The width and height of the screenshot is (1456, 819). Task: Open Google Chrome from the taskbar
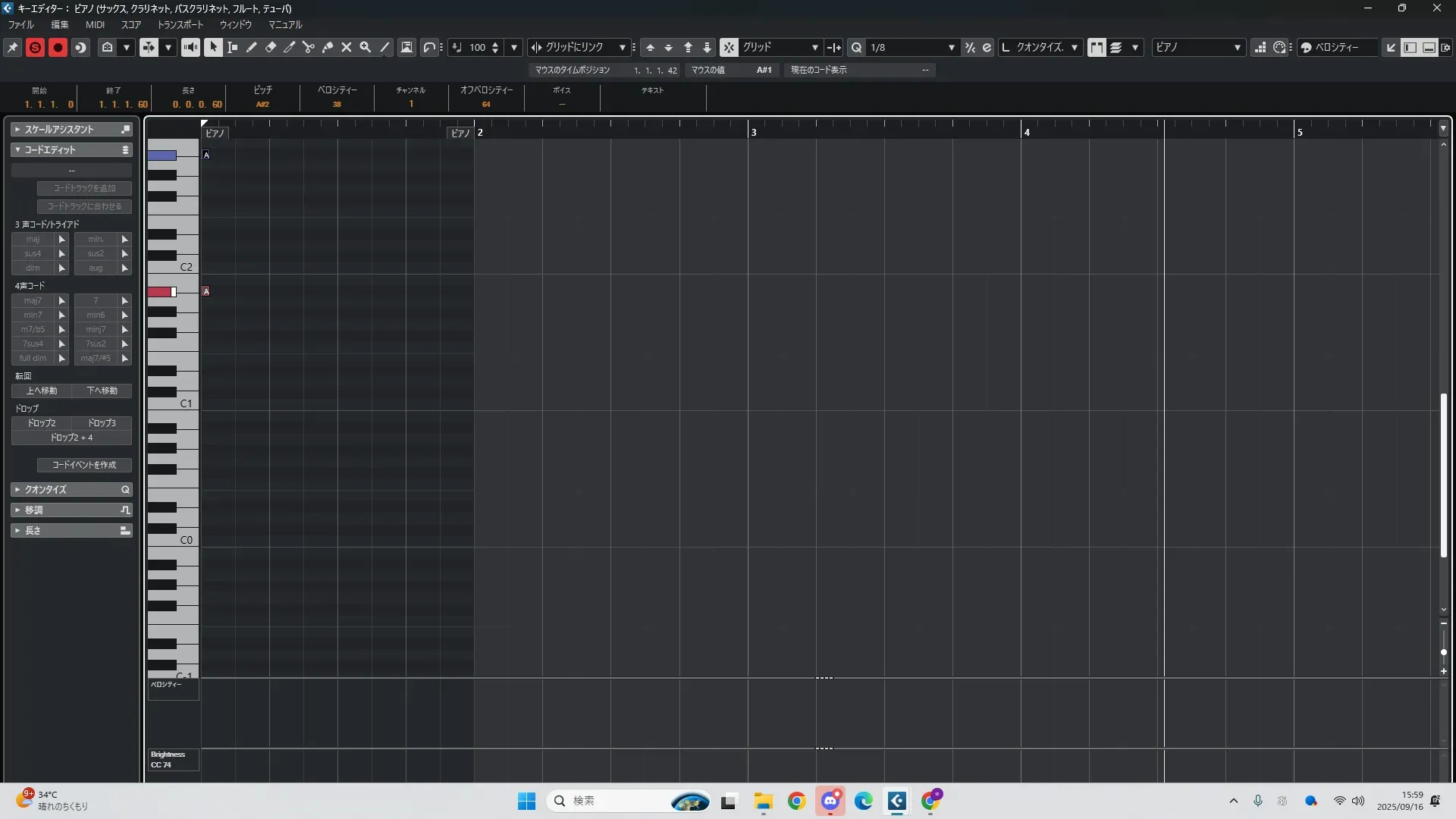pyautogui.click(x=796, y=801)
